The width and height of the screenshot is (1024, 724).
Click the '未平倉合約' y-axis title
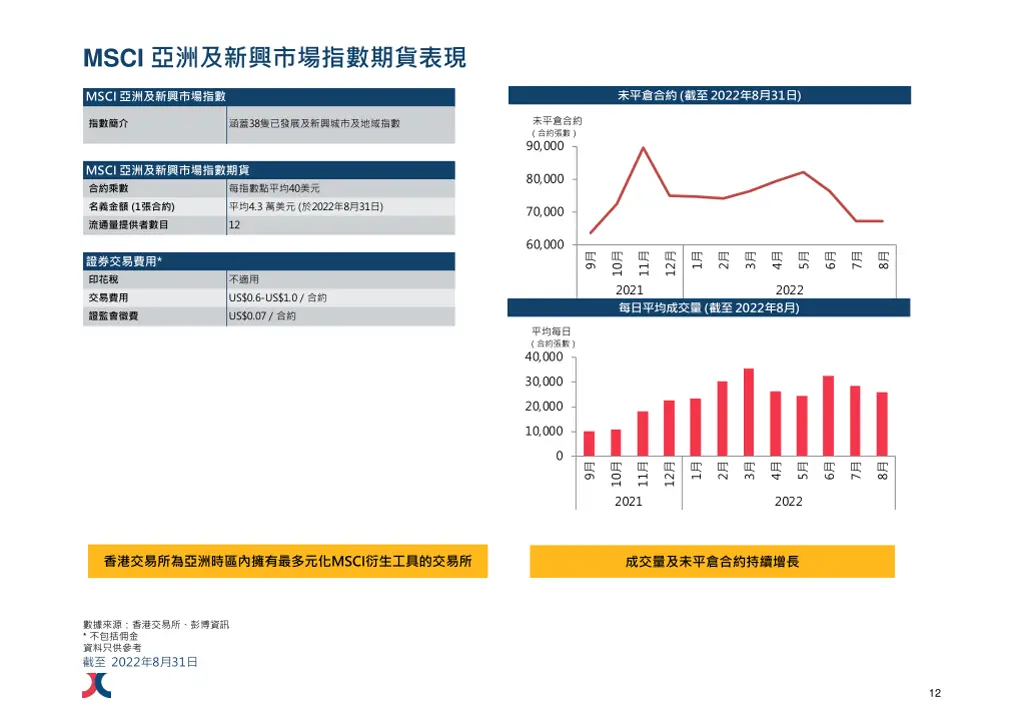tap(556, 121)
